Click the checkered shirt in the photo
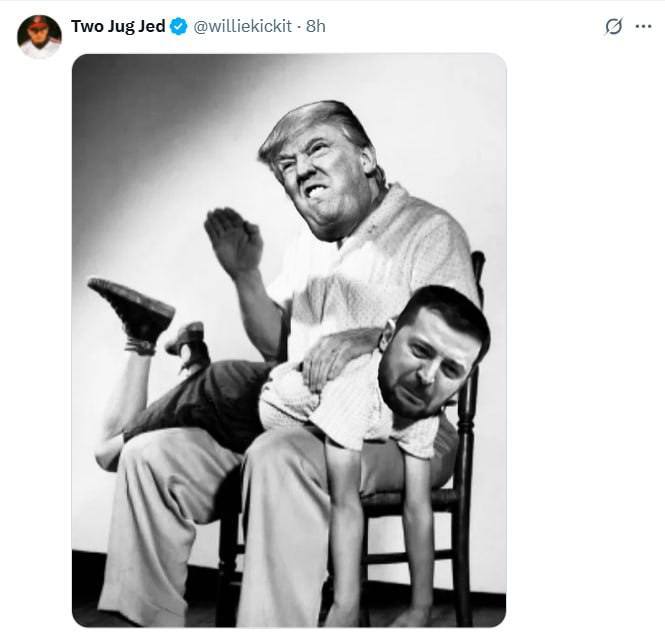 pyautogui.click(x=410, y=250)
